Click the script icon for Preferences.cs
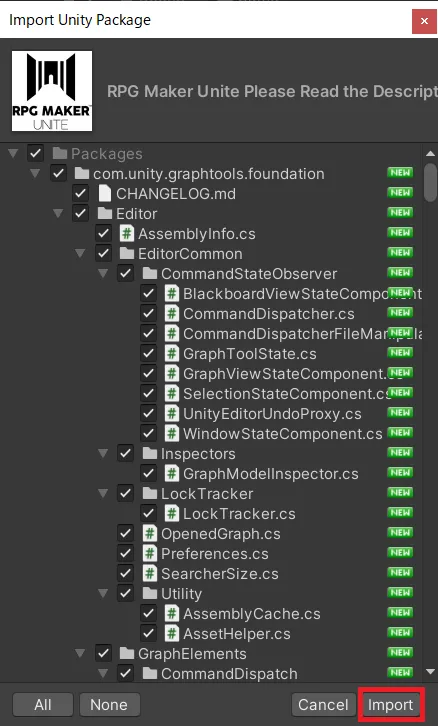This screenshot has width=438, height=726. point(149,553)
